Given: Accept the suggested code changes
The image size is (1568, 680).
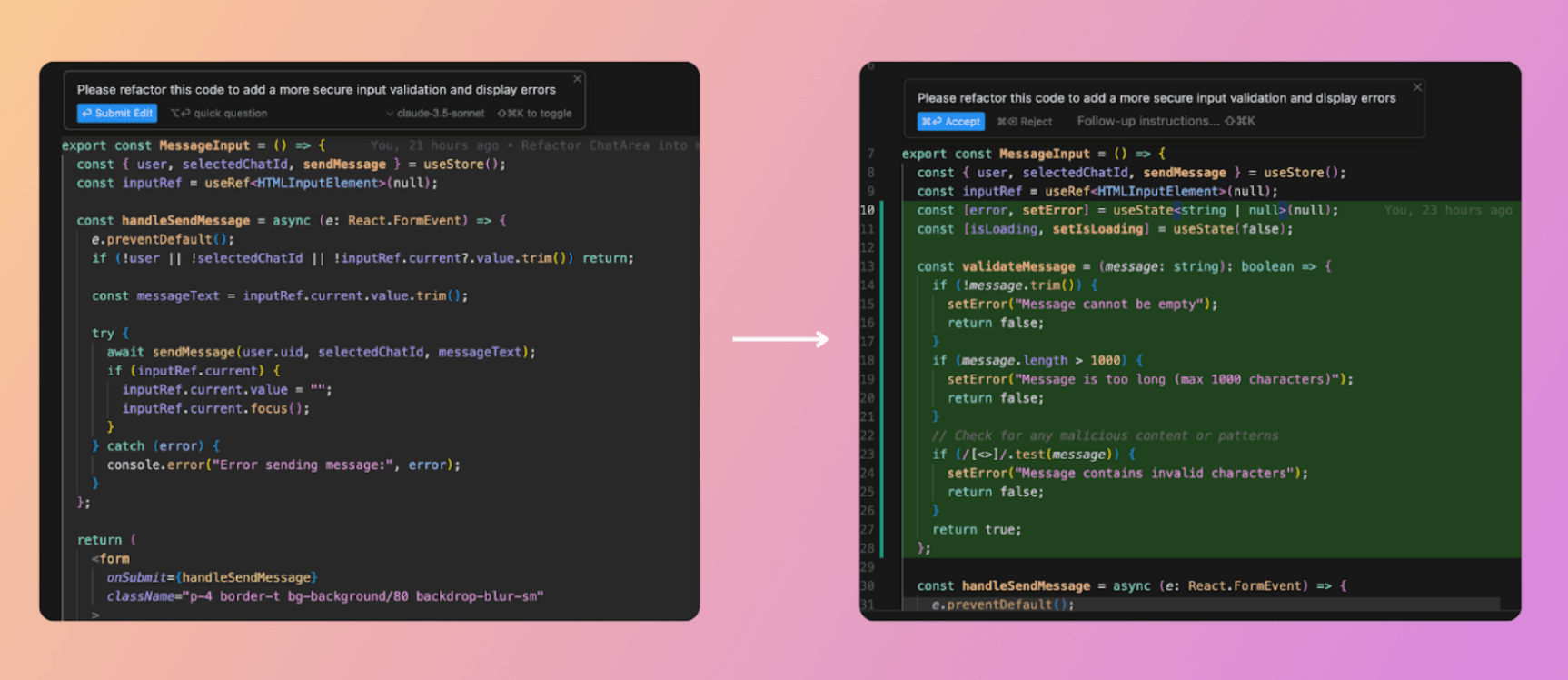Looking at the screenshot, I should (950, 122).
